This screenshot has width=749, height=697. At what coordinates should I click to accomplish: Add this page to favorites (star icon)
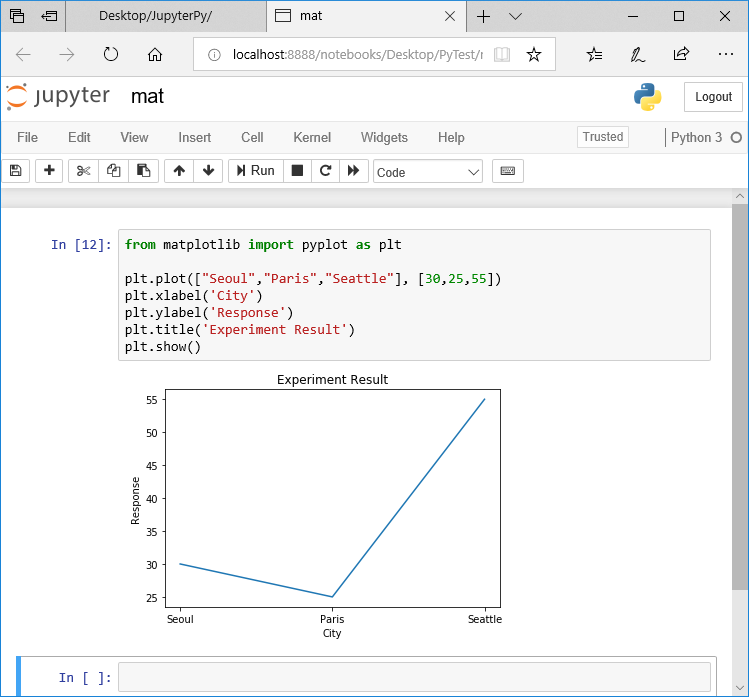click(534, 54)
